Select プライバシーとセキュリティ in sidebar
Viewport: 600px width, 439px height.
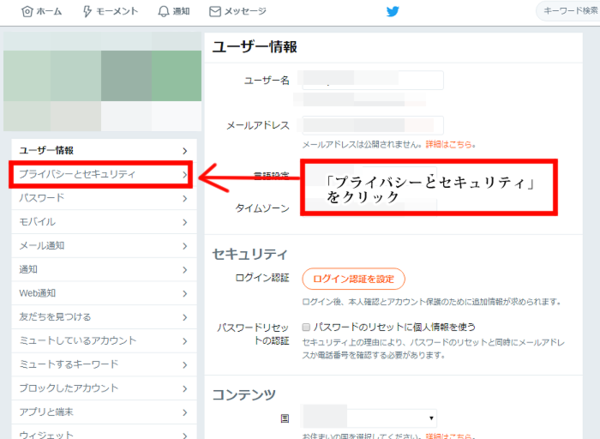(104, 174)
